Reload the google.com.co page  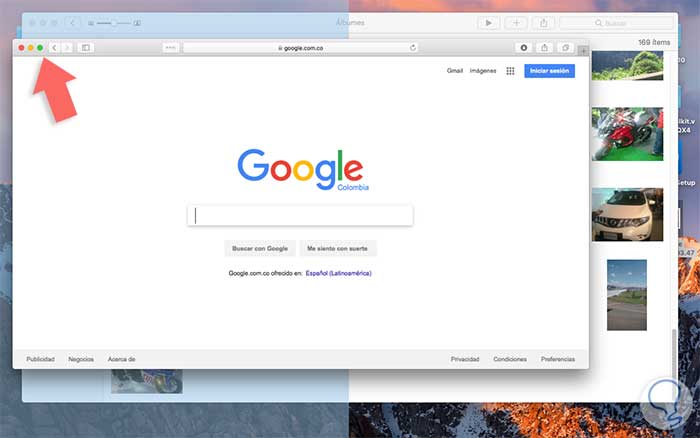click(413, 48)
